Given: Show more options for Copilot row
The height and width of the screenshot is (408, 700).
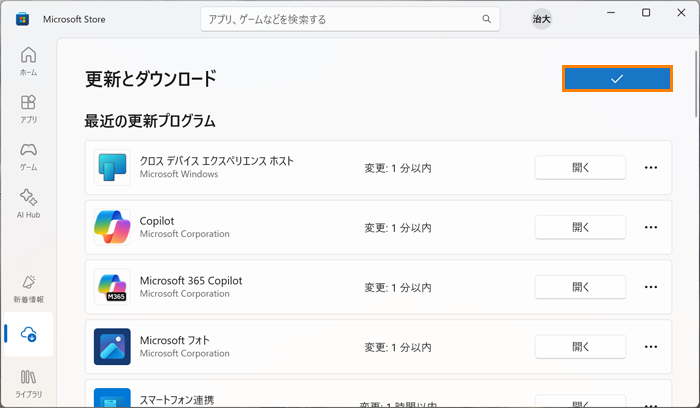Looking at the screenshot, I should [650, 227].
